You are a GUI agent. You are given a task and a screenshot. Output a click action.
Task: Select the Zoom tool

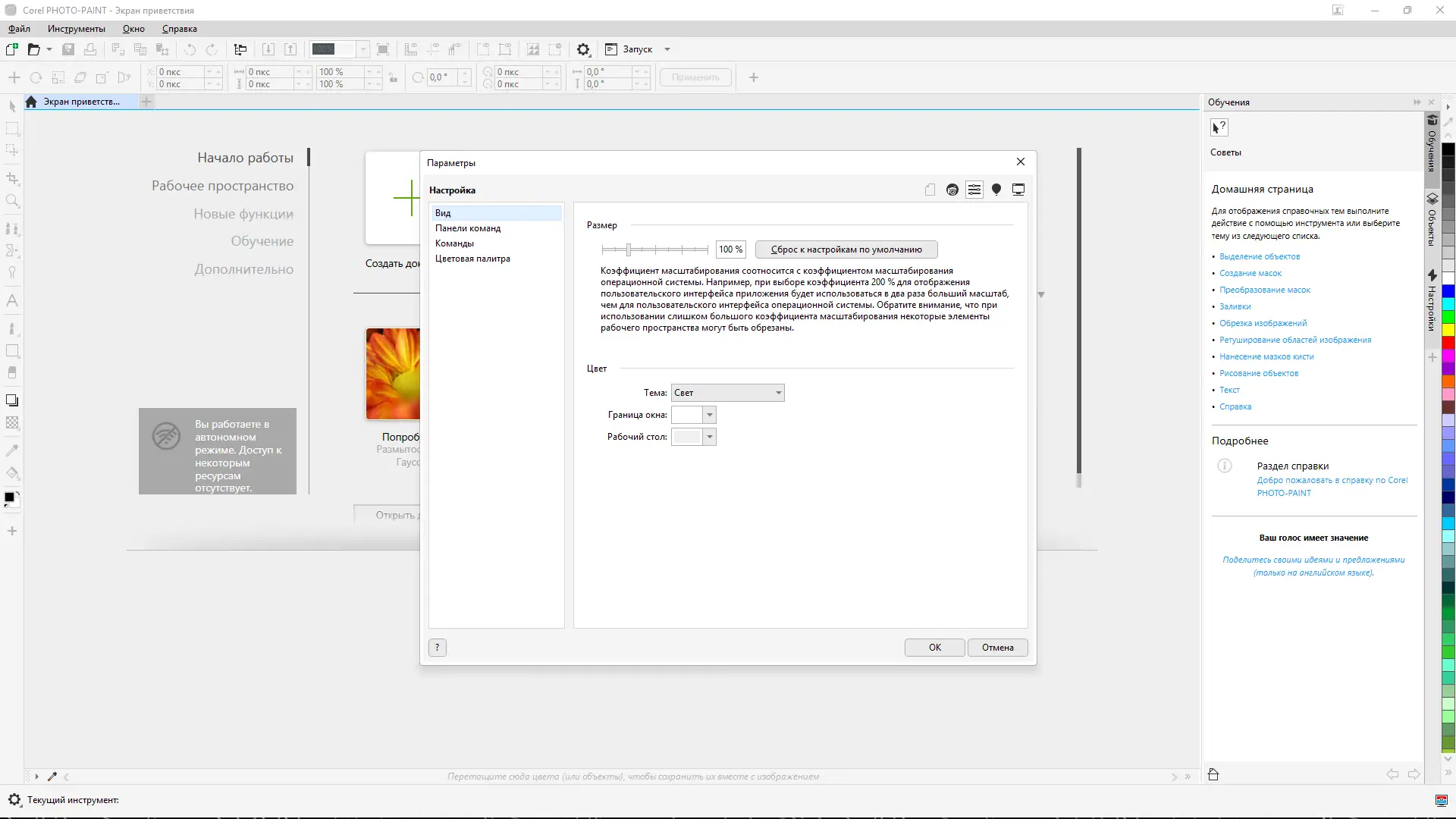(x=12, y=201)
